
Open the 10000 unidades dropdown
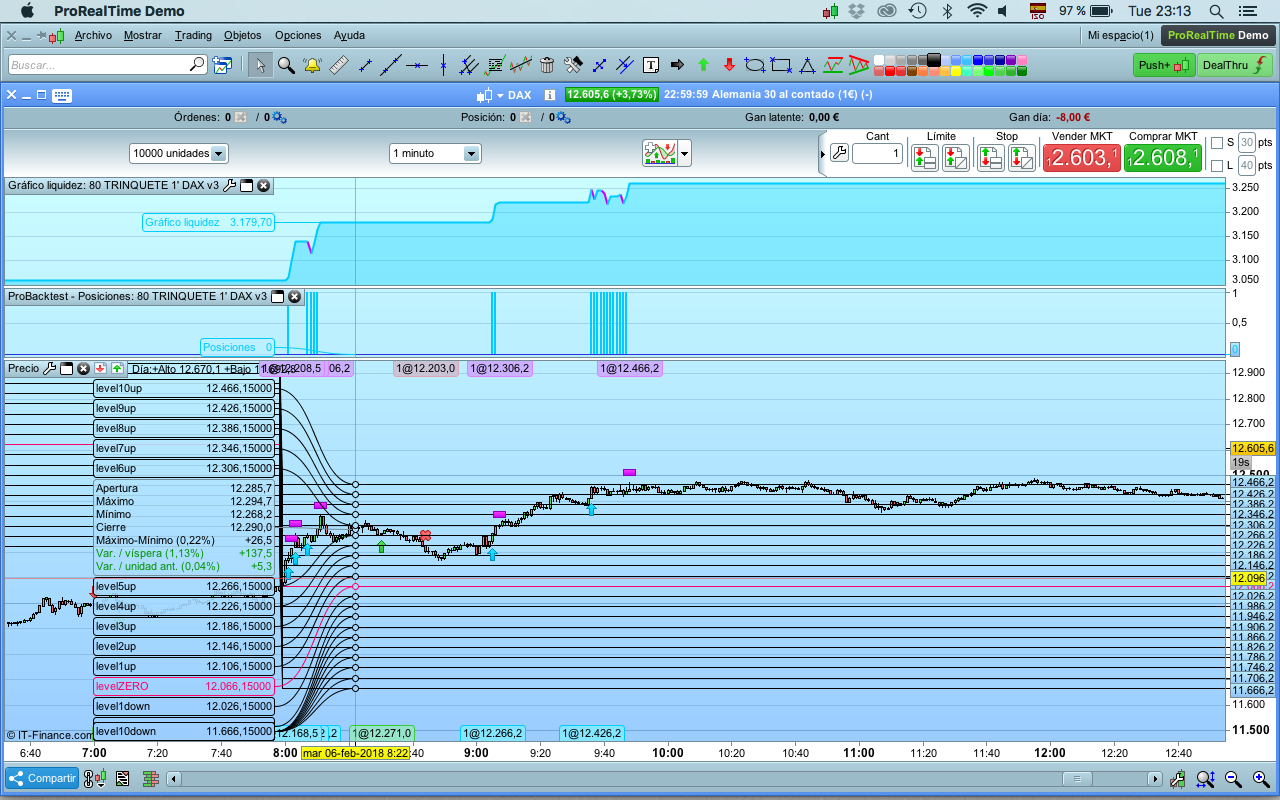click(179, 153)
